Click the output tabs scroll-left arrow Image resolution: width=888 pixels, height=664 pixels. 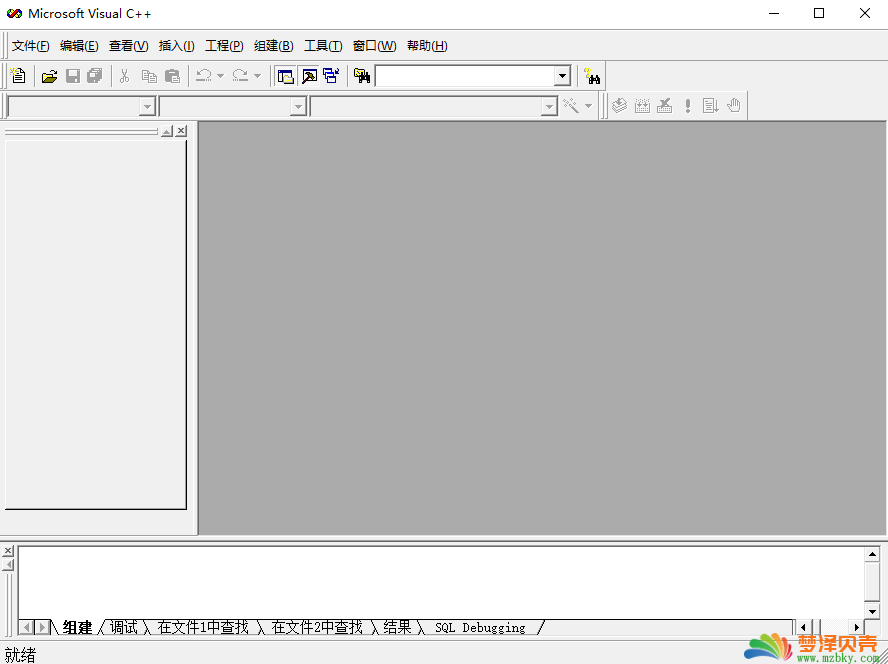coord(26,627)
